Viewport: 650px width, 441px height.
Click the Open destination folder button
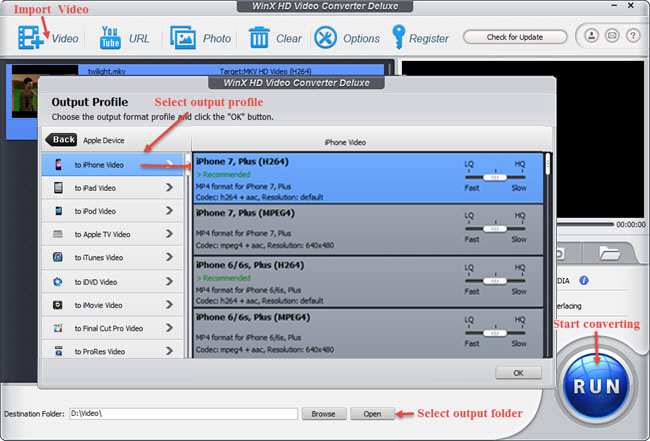372,414
